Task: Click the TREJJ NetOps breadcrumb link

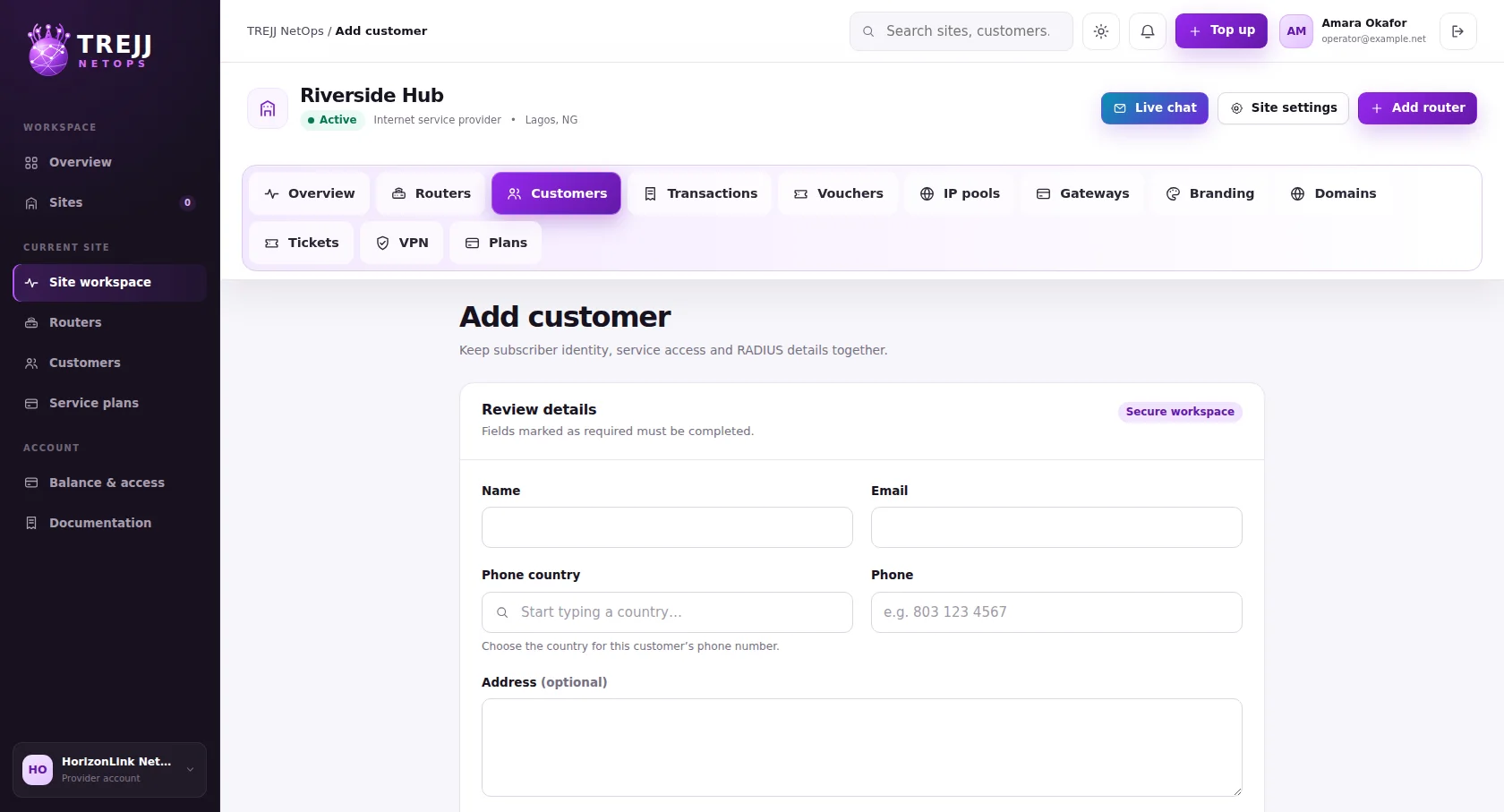Action: click(x=286, y=31)
